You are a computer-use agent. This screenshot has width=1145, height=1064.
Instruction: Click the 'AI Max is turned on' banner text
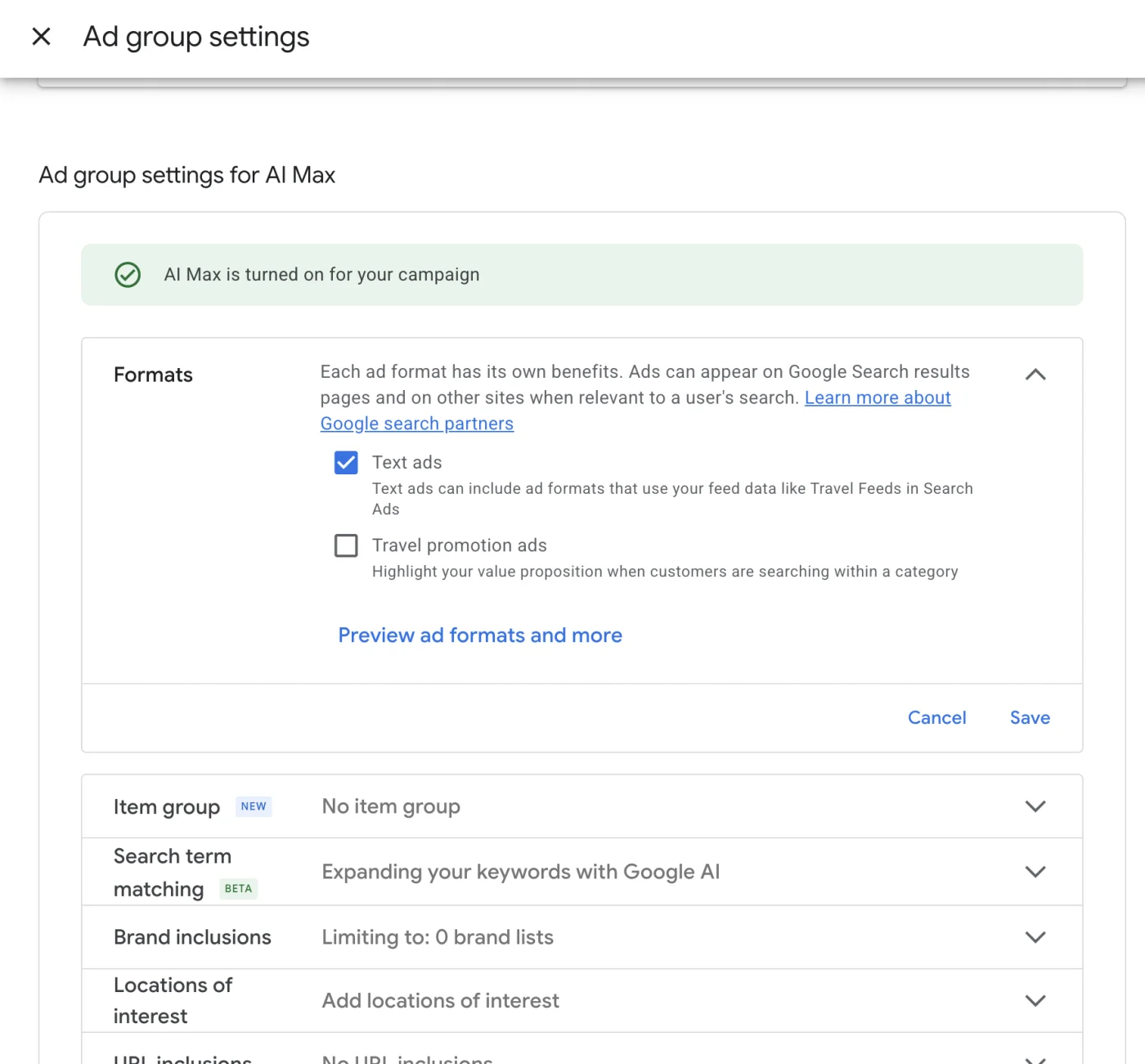coord(321,275)
